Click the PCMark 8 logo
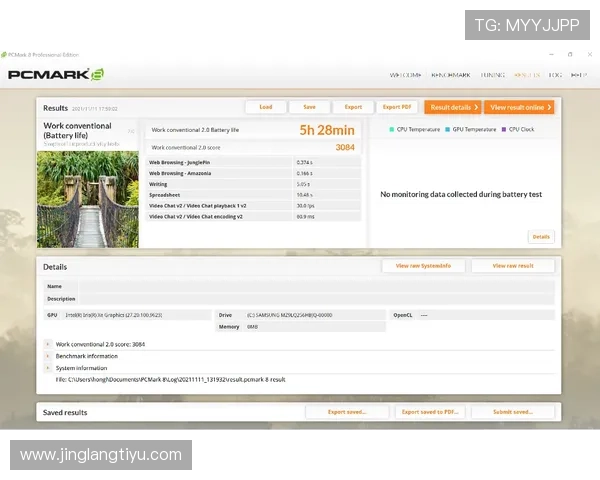 (x=56, y=74)
